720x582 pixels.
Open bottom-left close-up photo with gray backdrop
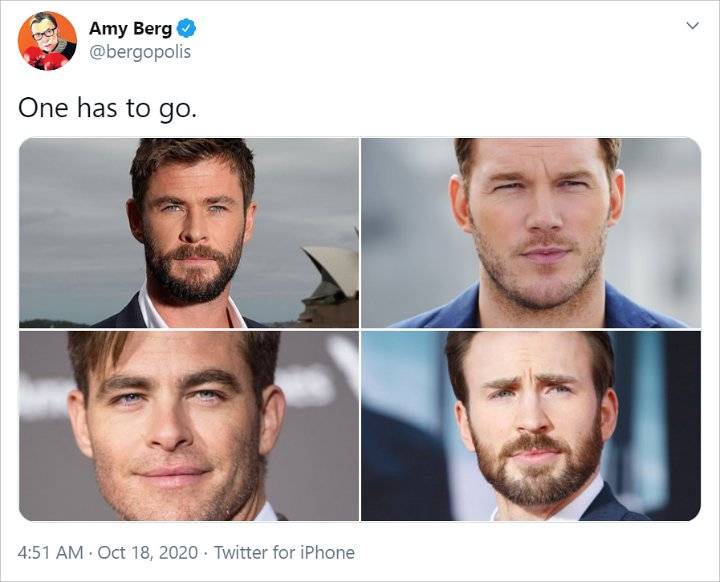point(189,426)
